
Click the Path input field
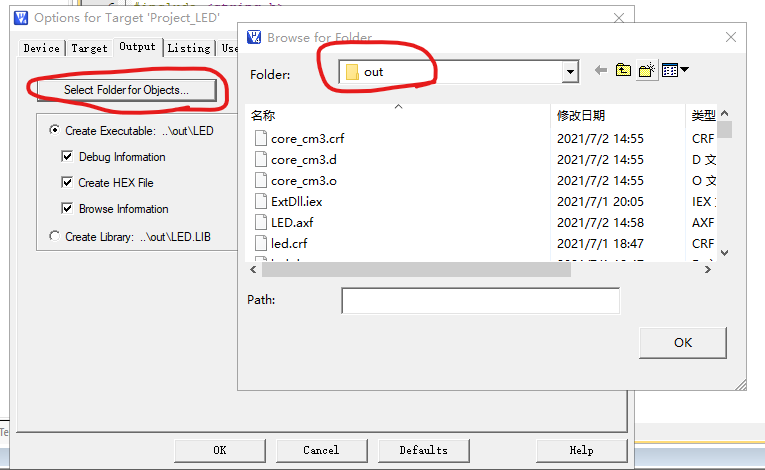(x=481, y=301)
